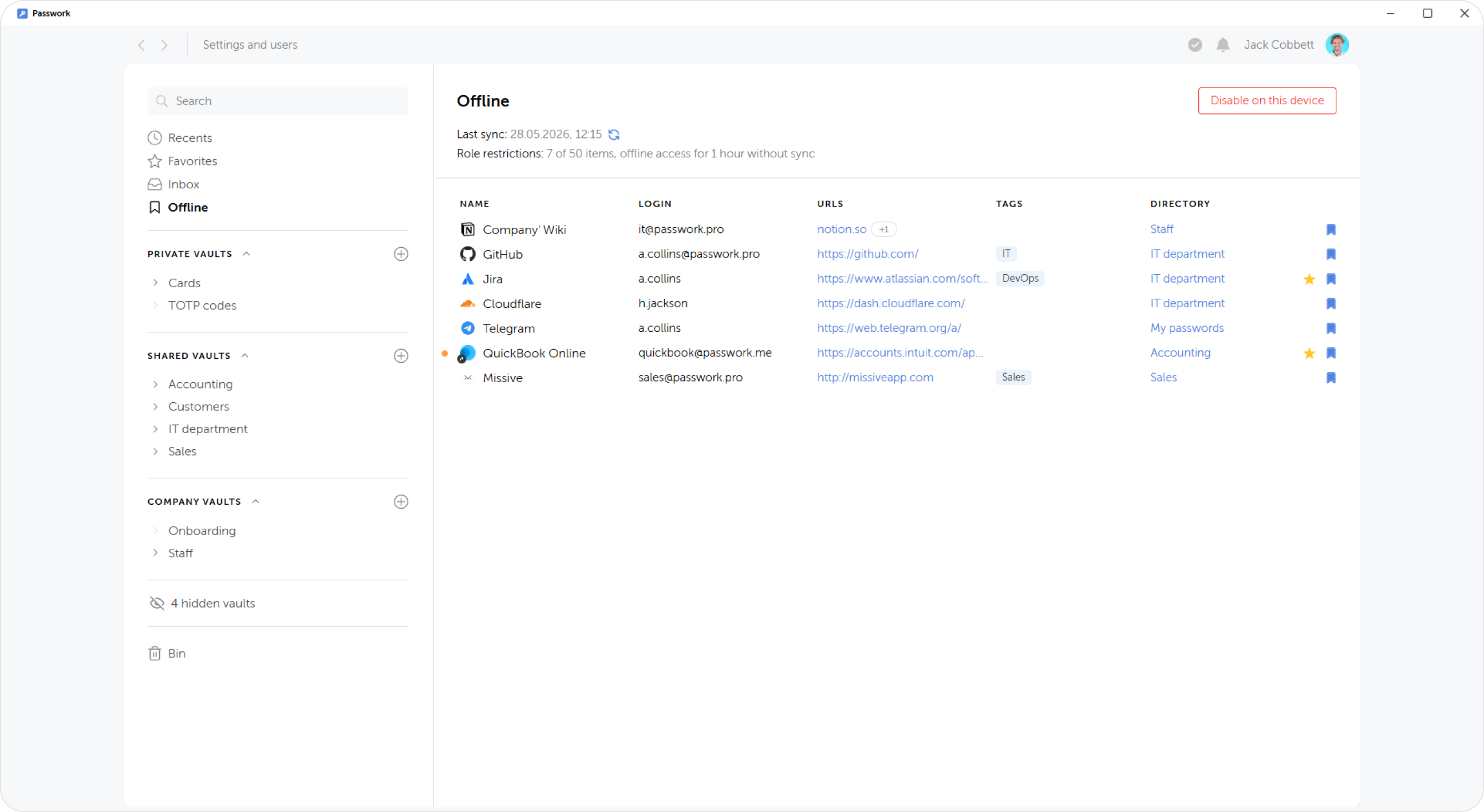This screenshot has width=1484, height=812.
Task: Open the notion.so link
Action: coord(842,229)
